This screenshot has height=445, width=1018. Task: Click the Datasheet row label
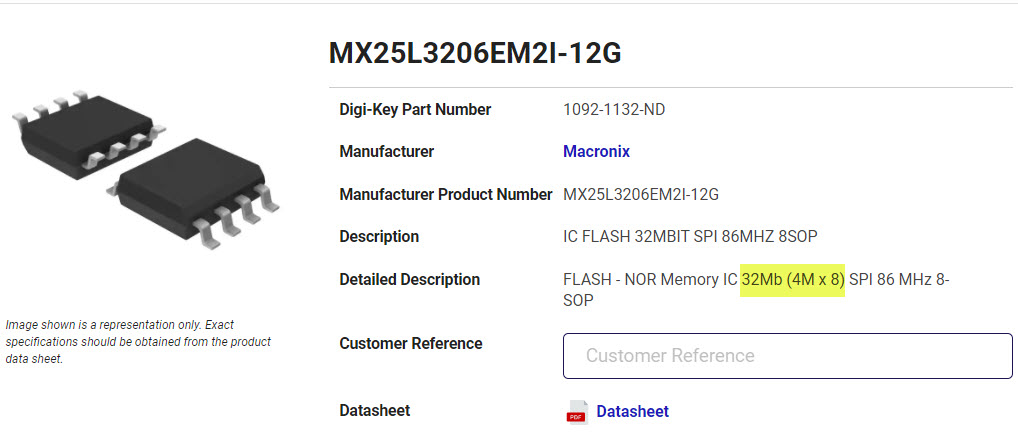(375, 411)
